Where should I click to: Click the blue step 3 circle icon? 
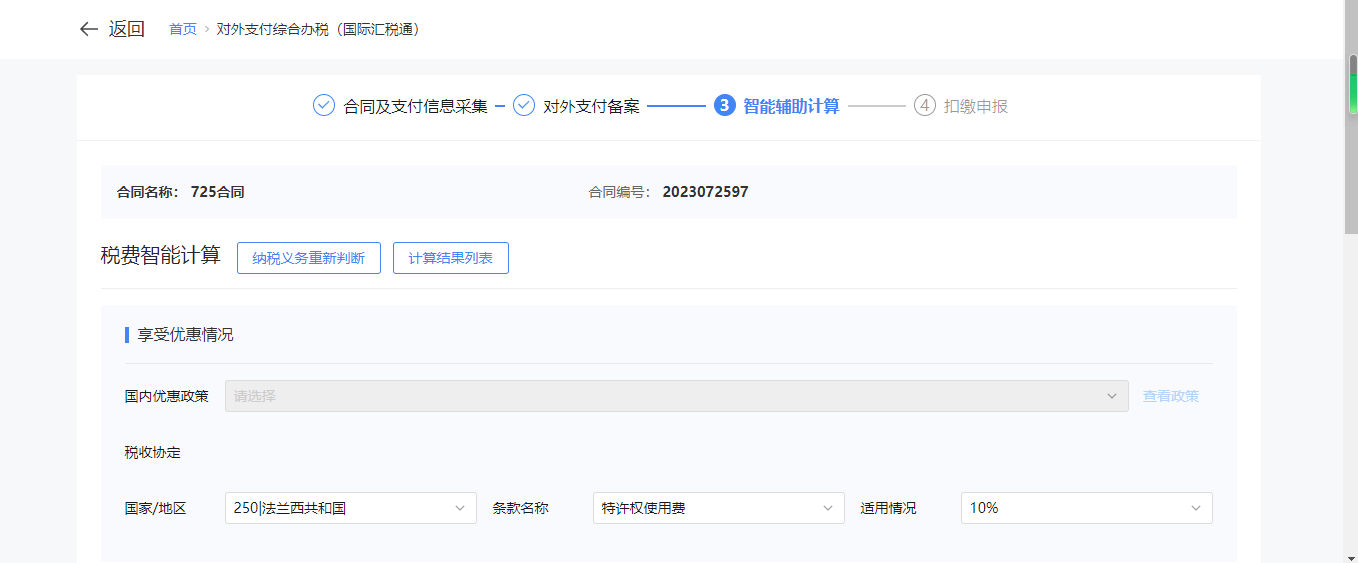[725, 106]
